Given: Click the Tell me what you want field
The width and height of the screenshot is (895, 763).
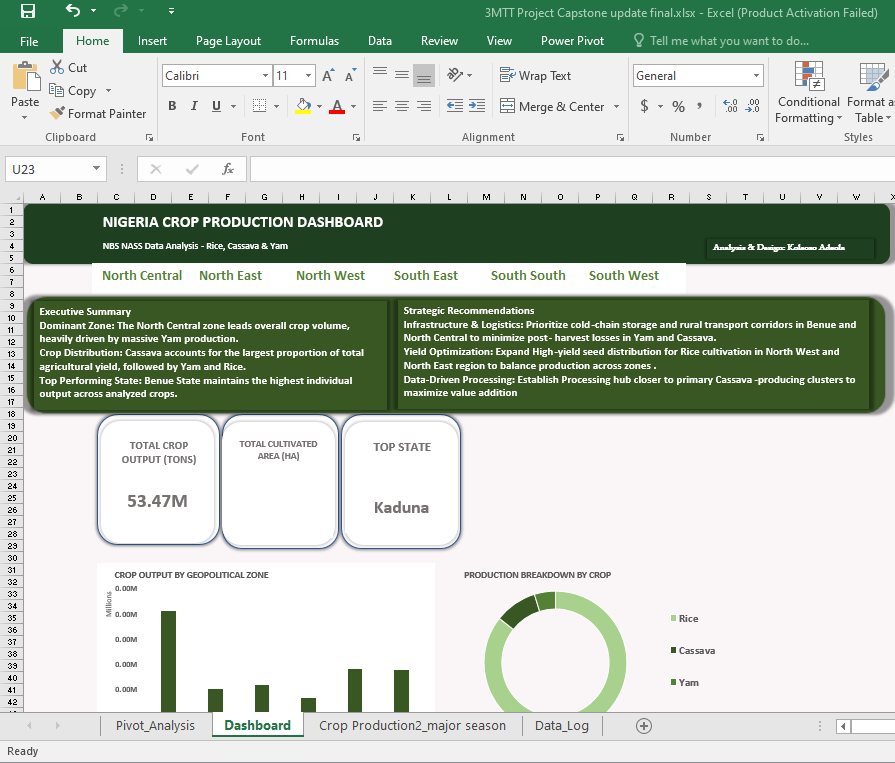Looking at the screenshot, I should (722, 41).
